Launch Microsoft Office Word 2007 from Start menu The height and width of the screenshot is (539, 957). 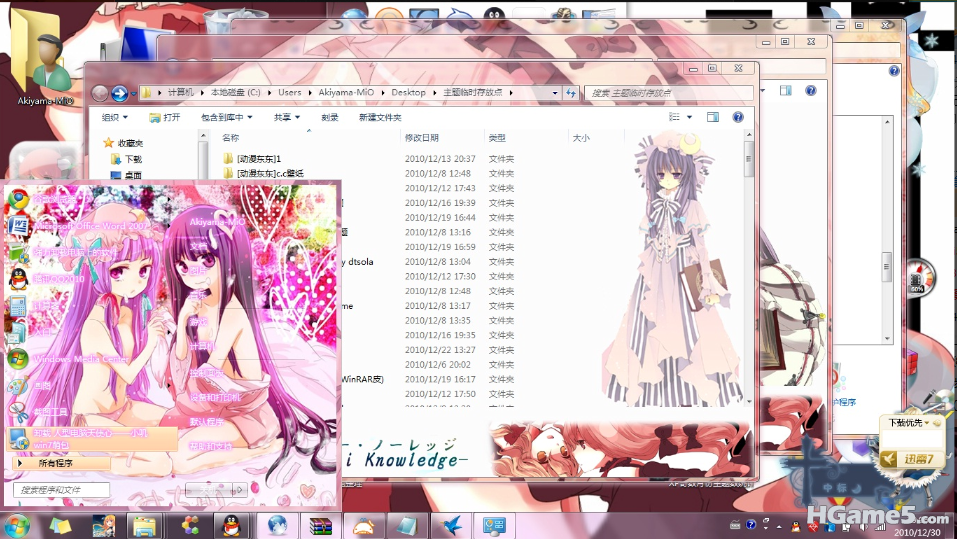pyautogui.click(x=90, y=226)
